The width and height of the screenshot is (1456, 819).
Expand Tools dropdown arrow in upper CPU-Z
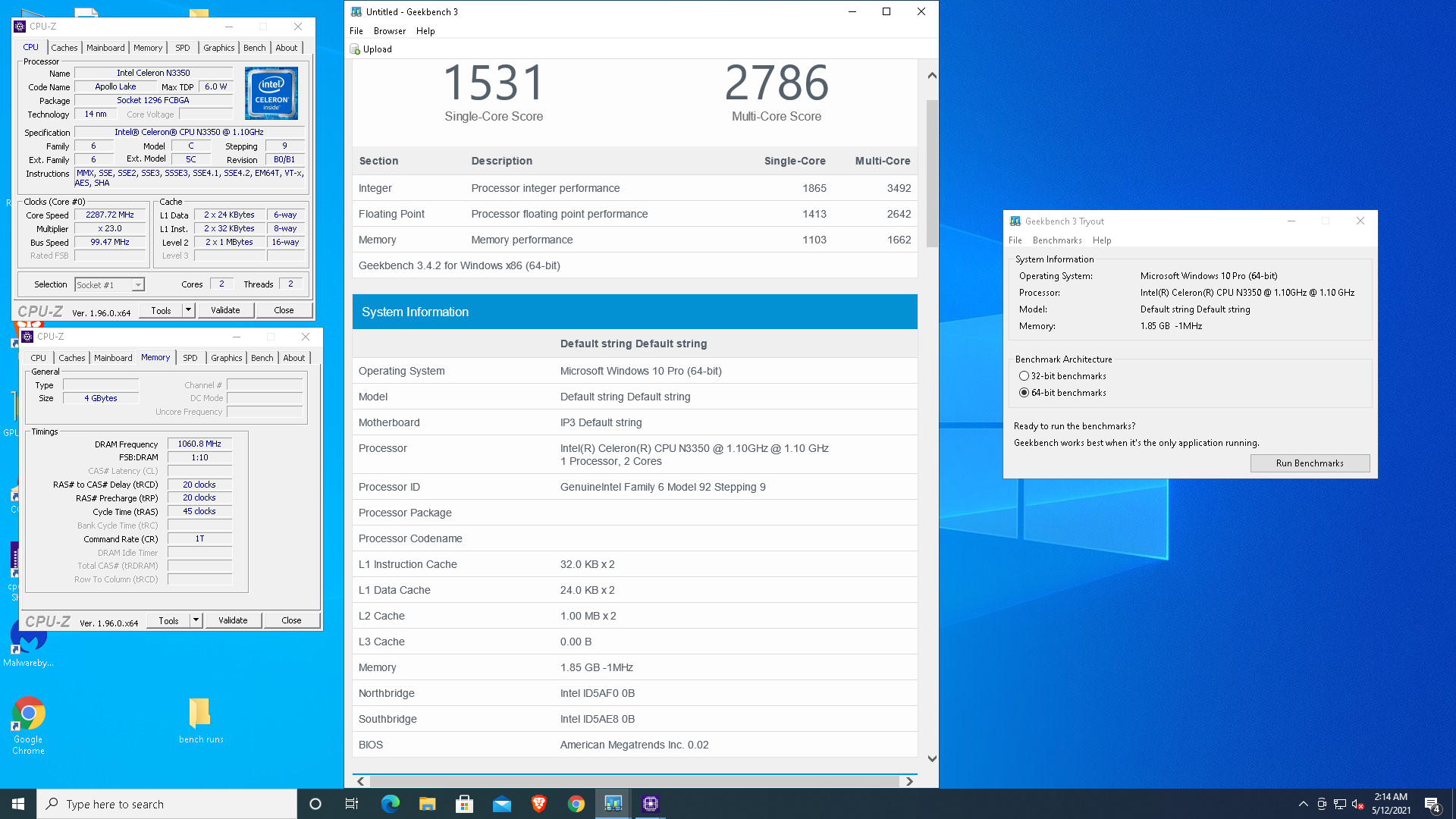188,310
